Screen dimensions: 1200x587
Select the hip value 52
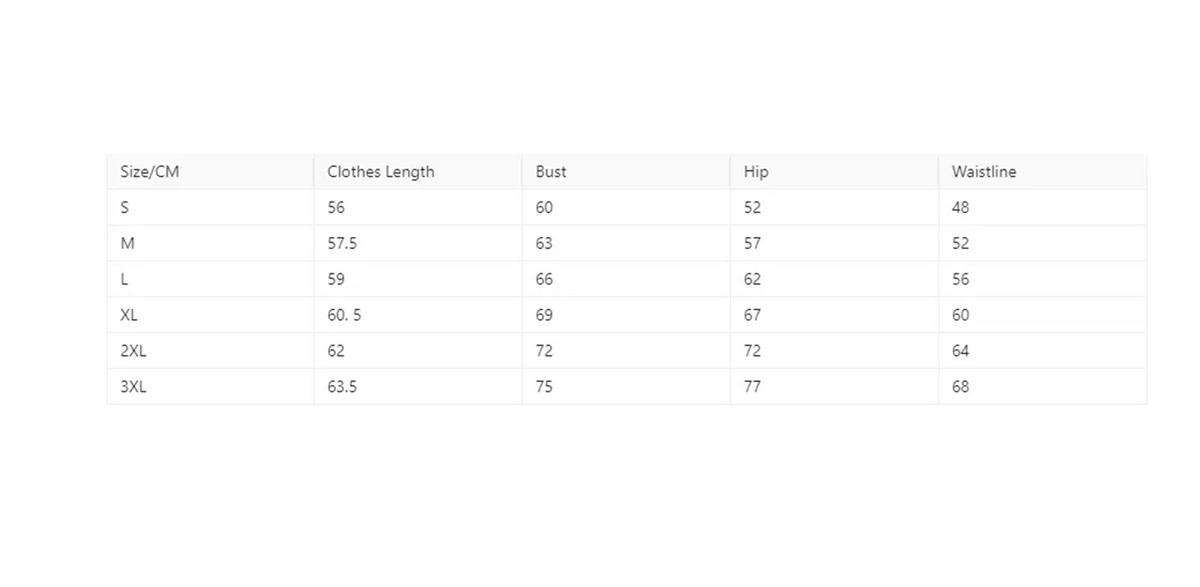[752, 208]
